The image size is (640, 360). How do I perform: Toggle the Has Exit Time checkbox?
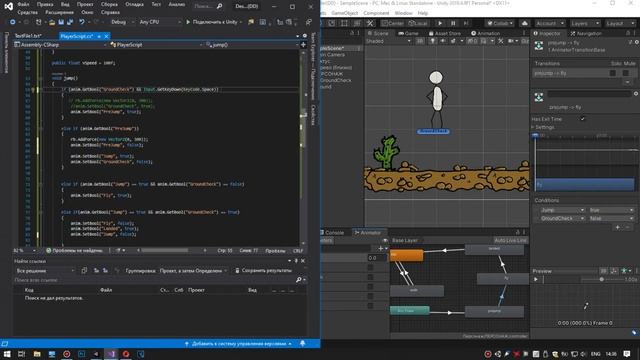pos(582,119)
